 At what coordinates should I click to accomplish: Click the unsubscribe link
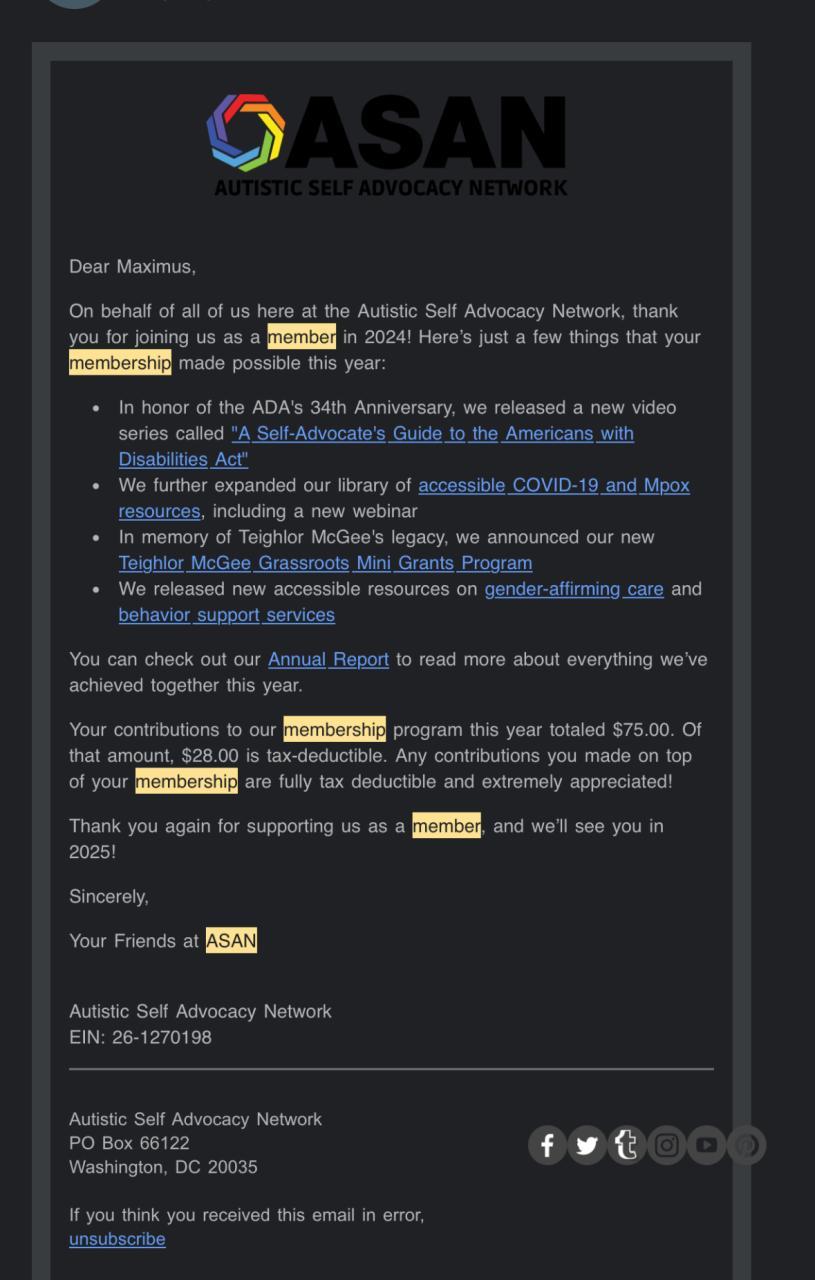click(x=117, y=1239)
